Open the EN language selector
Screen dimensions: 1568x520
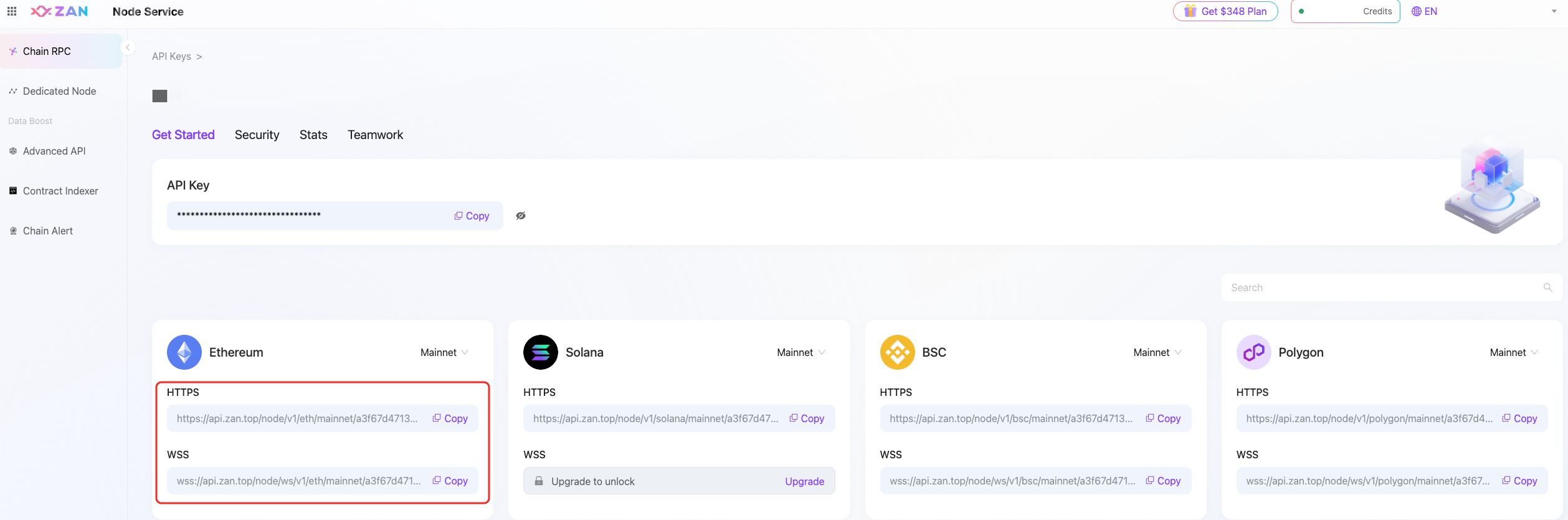point(1425,11)
